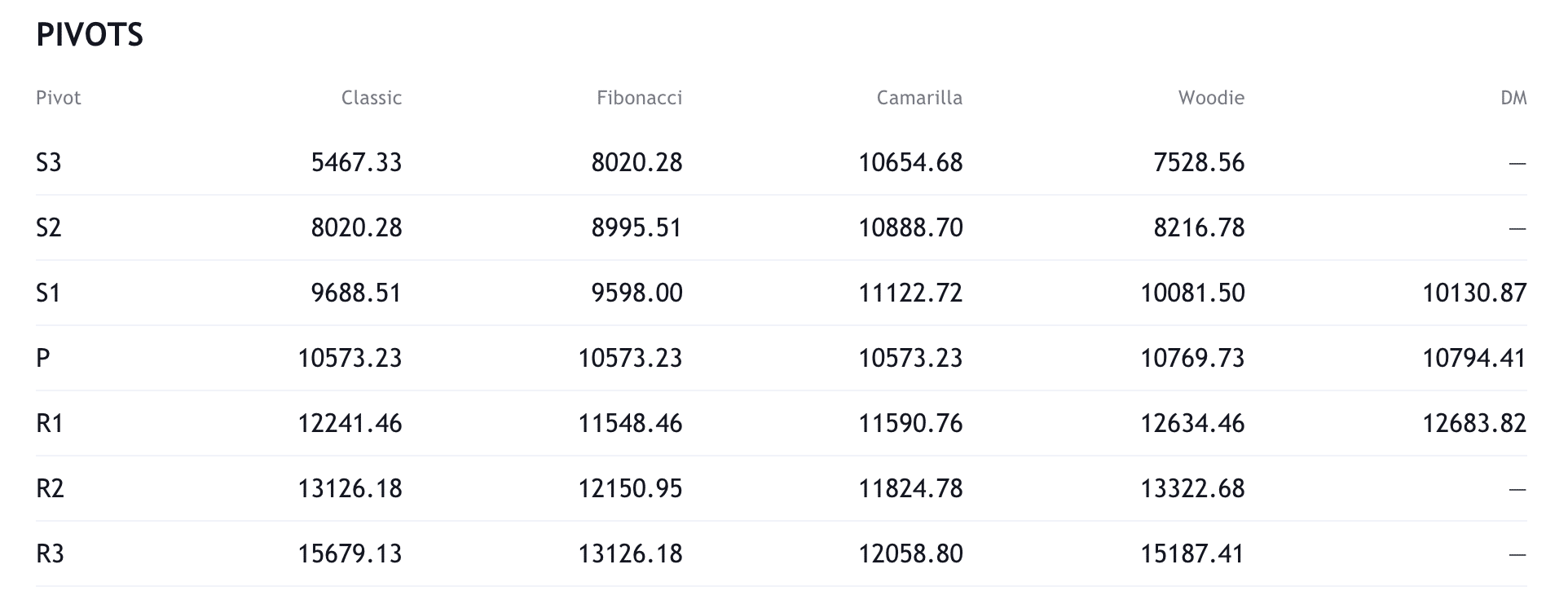The image size is (1568, 613).
Task: Select Camarilla S2 value 10888.70
Action: (910, 227)
